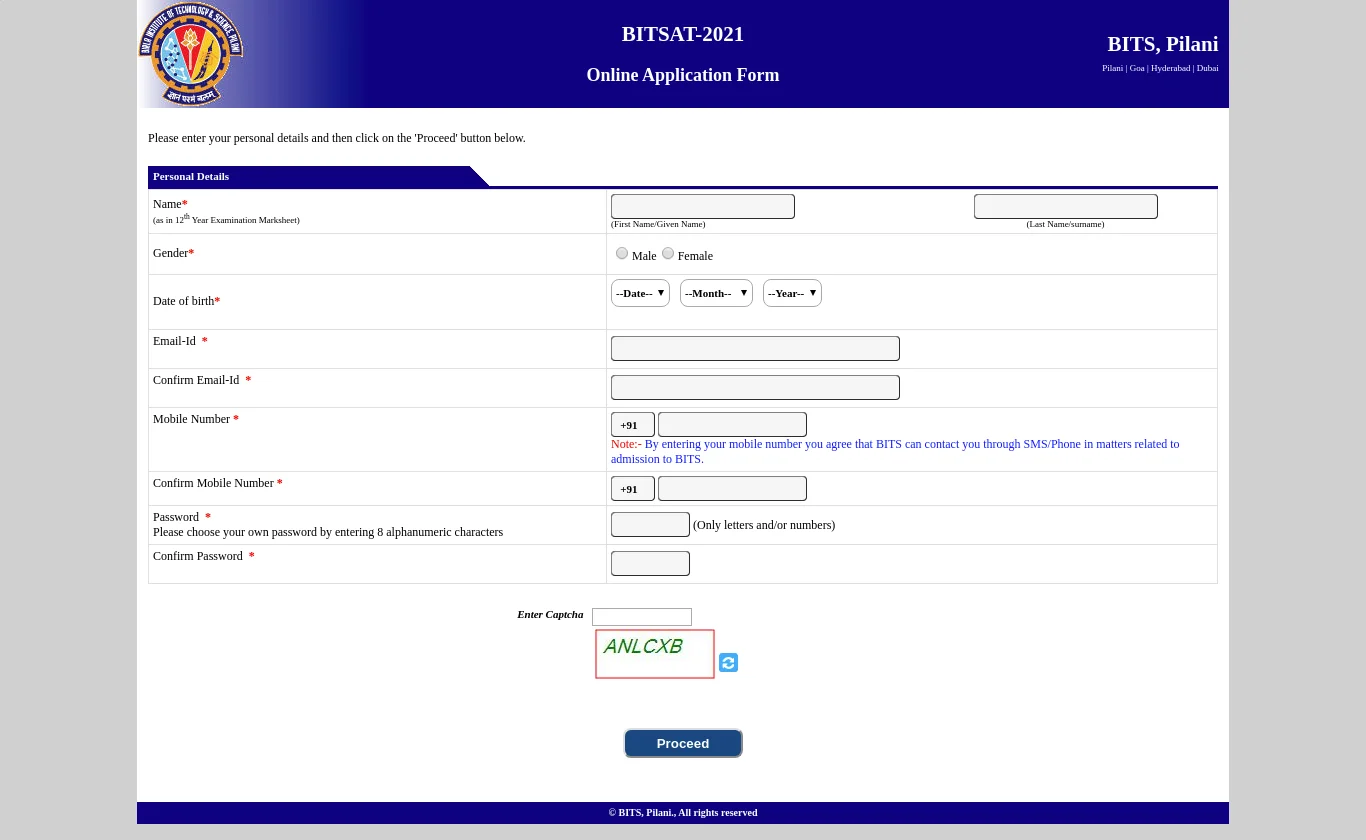The image size is (1366, 840).
Task: Click the Enter Captcha text box
Action: point(642,617)
